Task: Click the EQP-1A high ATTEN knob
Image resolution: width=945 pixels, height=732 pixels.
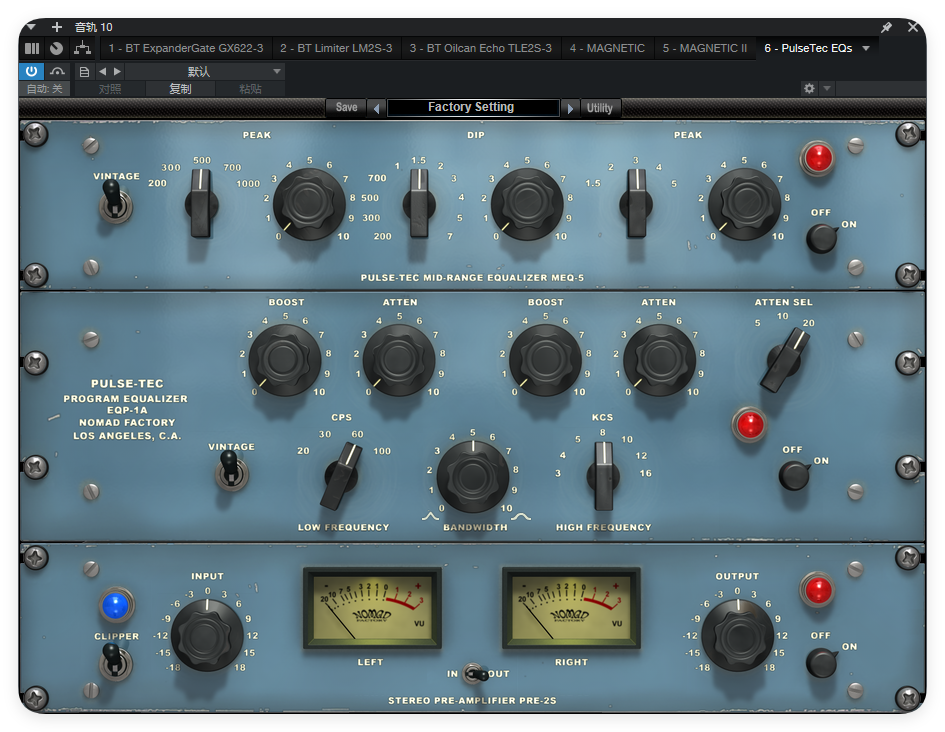Action: [x=659, y=360]
